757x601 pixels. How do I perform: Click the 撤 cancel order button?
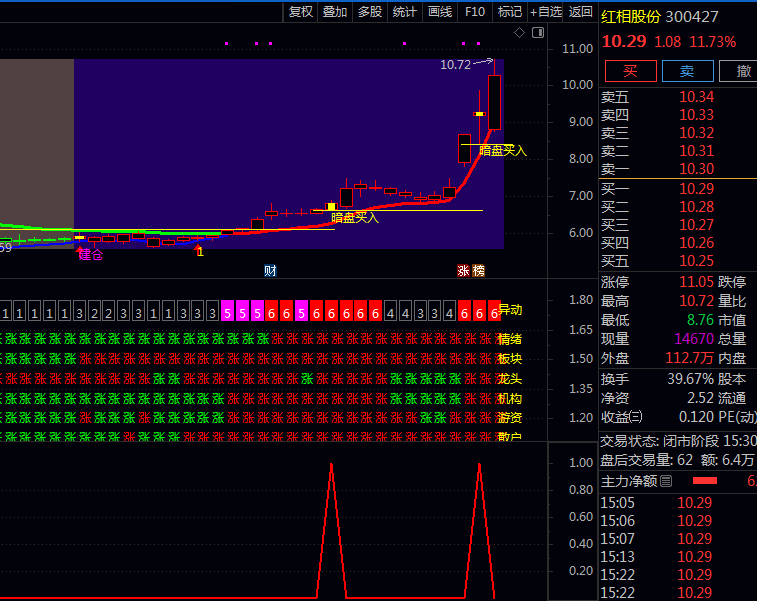740,71
